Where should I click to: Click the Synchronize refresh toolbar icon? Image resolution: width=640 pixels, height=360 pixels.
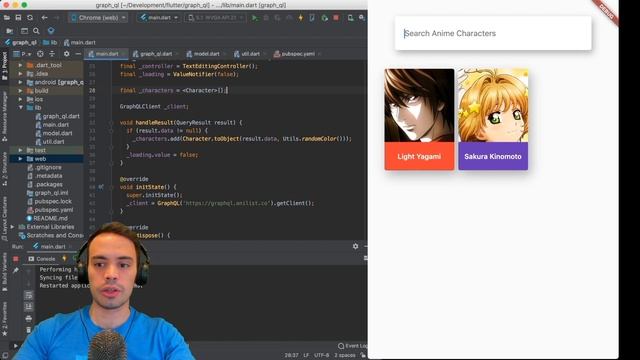[x=30, y=18]
